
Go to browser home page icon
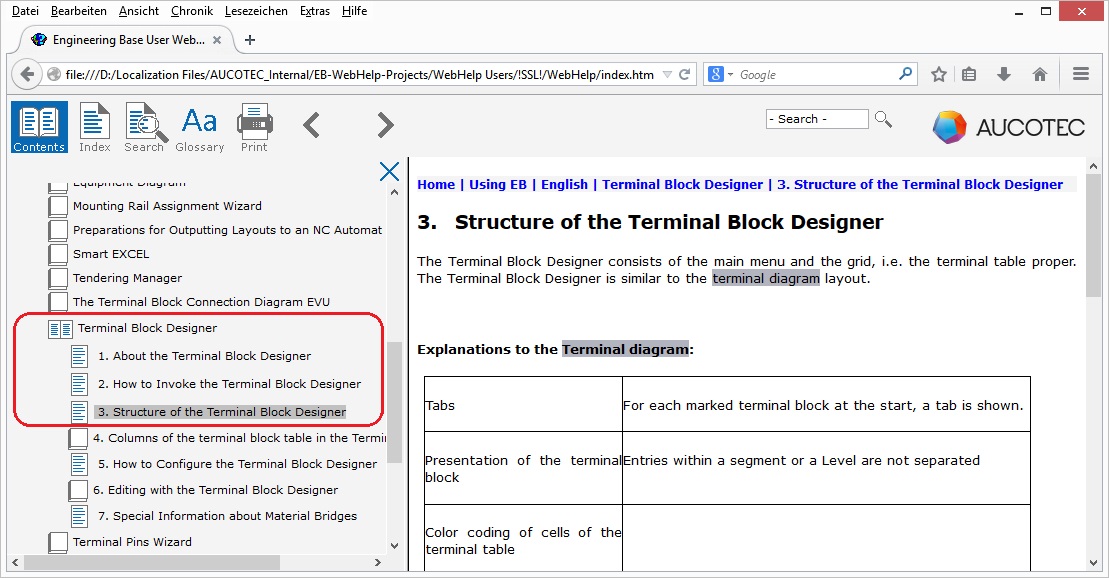click(x=1040, y=74)
